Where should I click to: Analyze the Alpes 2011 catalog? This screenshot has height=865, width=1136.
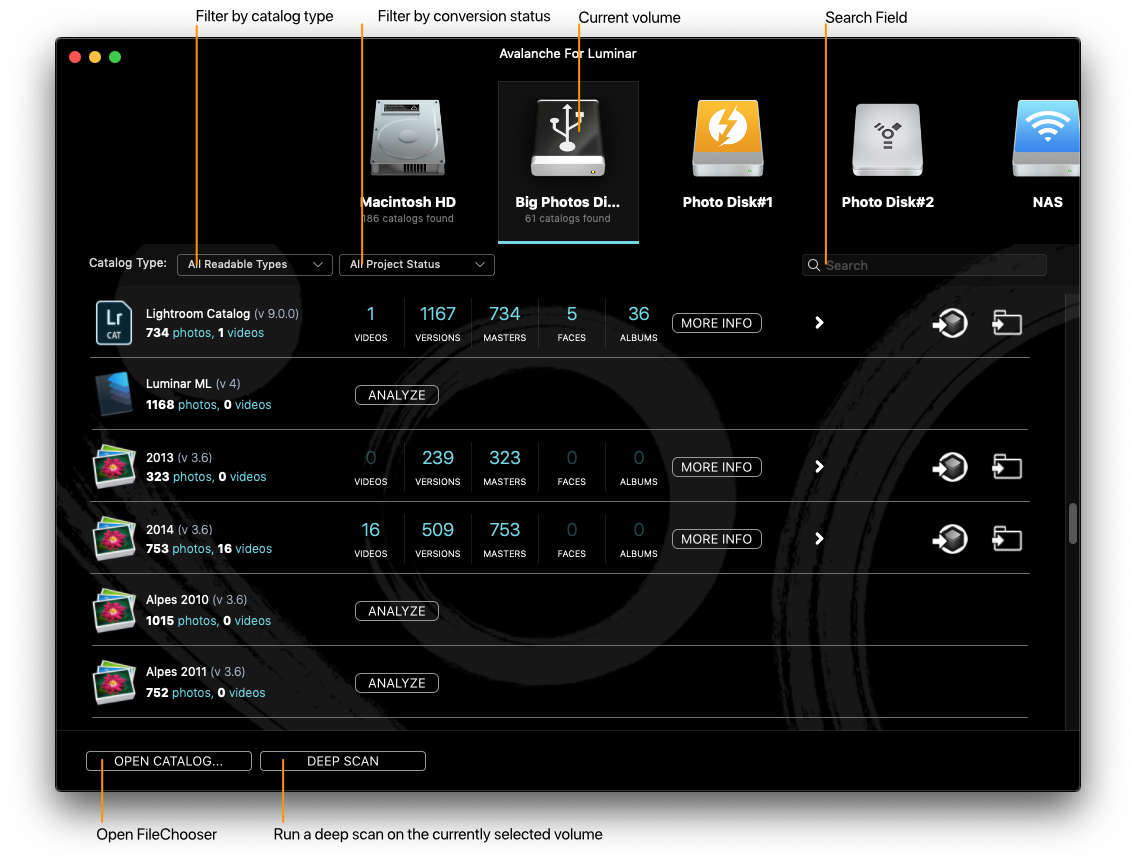pos(396,683)
